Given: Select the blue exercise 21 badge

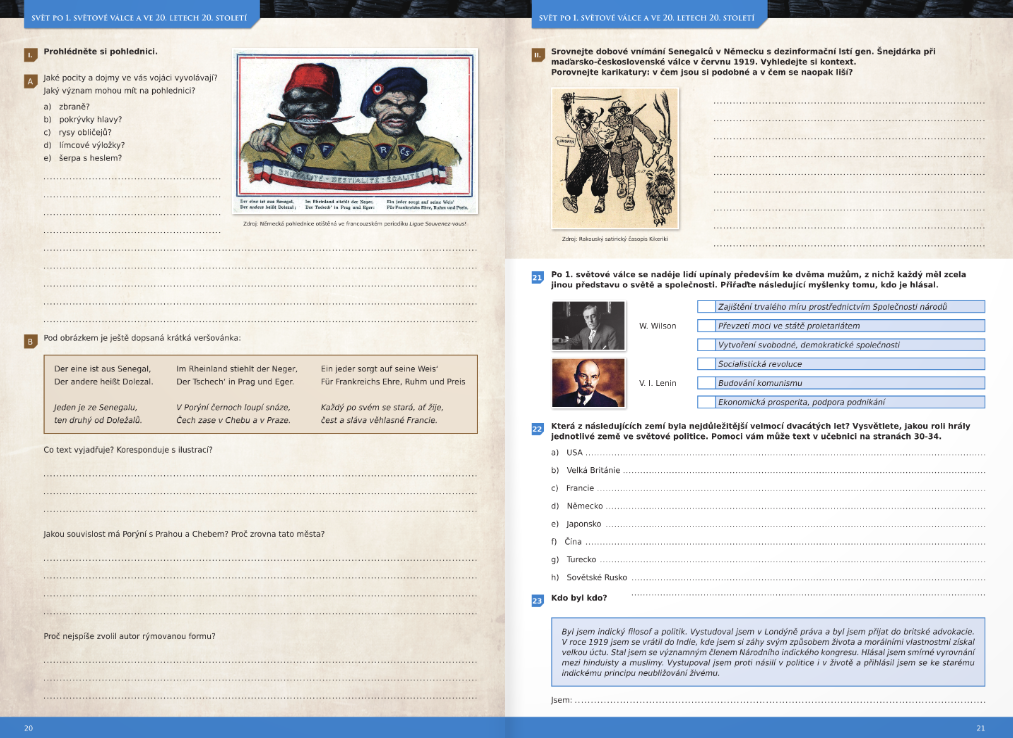Looking at the screenshot, I should click(x=537, y=278).
